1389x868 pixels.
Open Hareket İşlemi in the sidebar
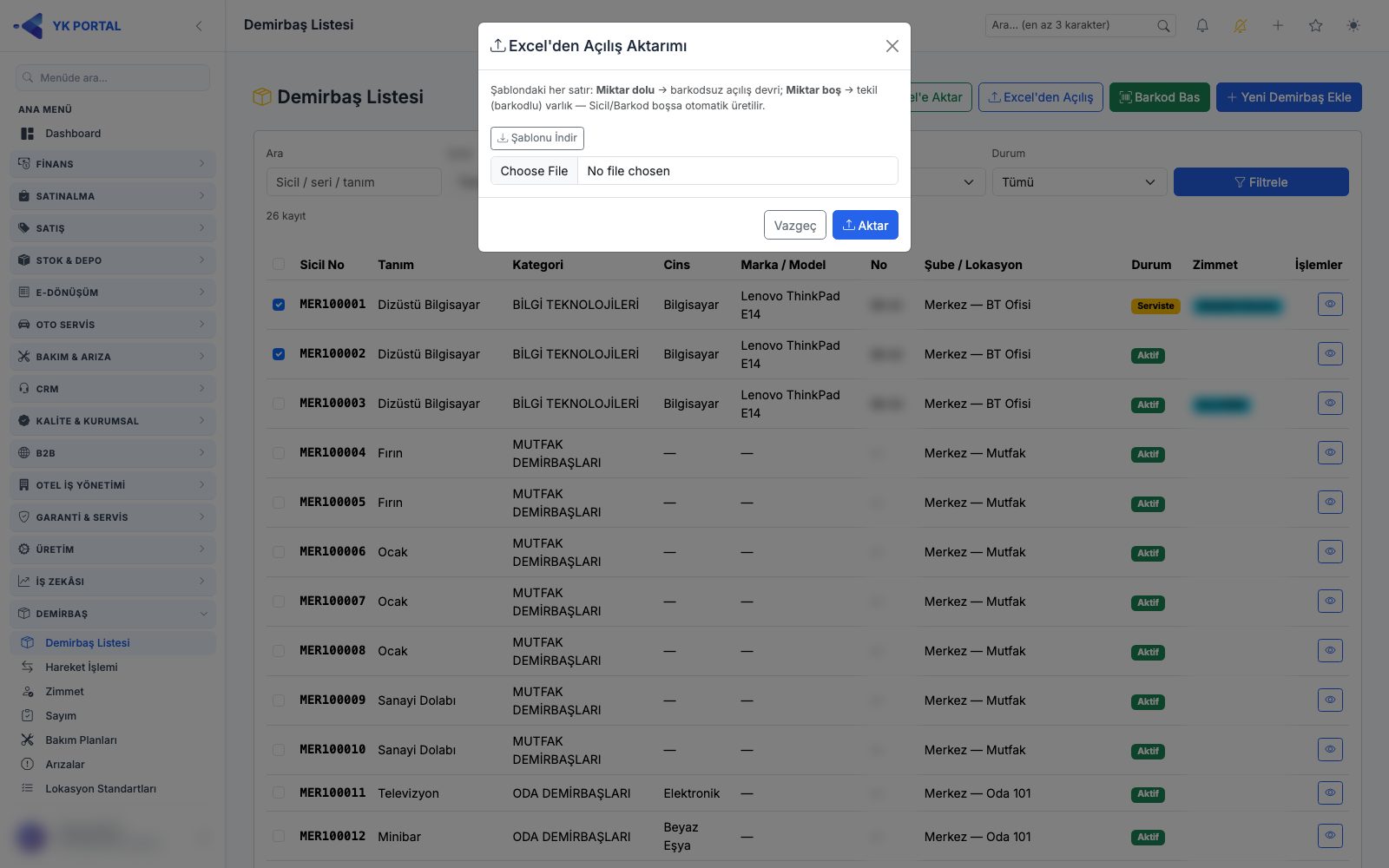[x=82, y=667]
